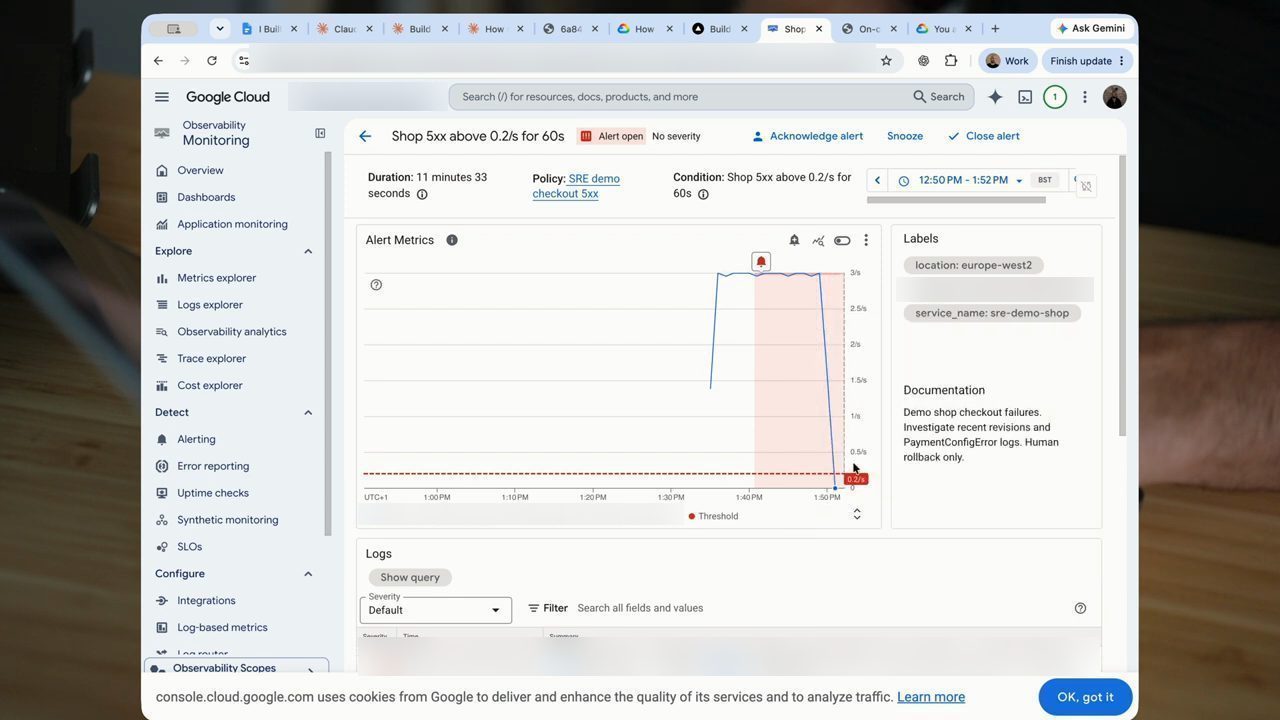Collapse the Explore section
1280x720 pixels.
(308, 251)
